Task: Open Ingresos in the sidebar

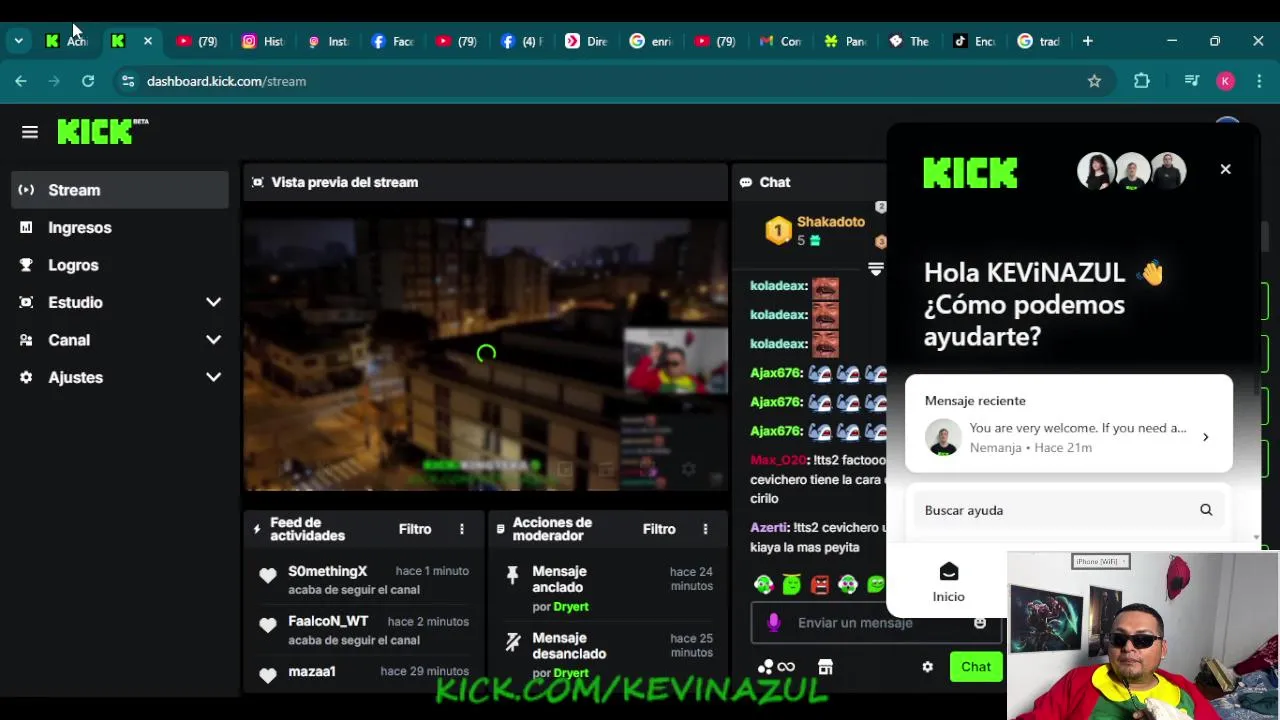Action: [120, 227]
